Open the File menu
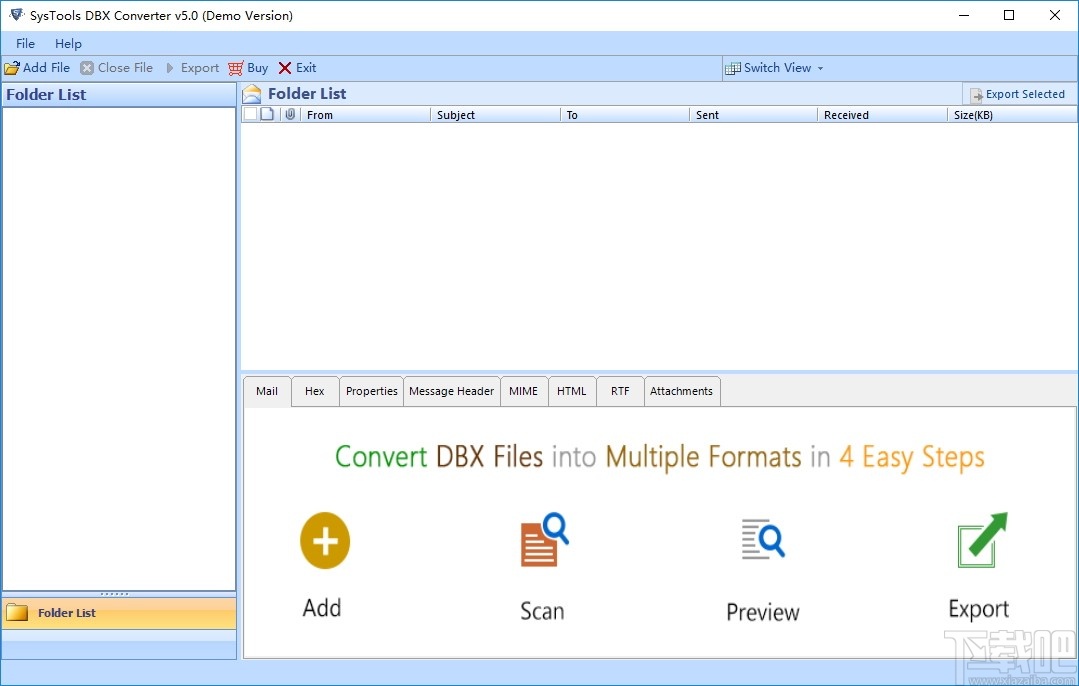 [24, 43]
